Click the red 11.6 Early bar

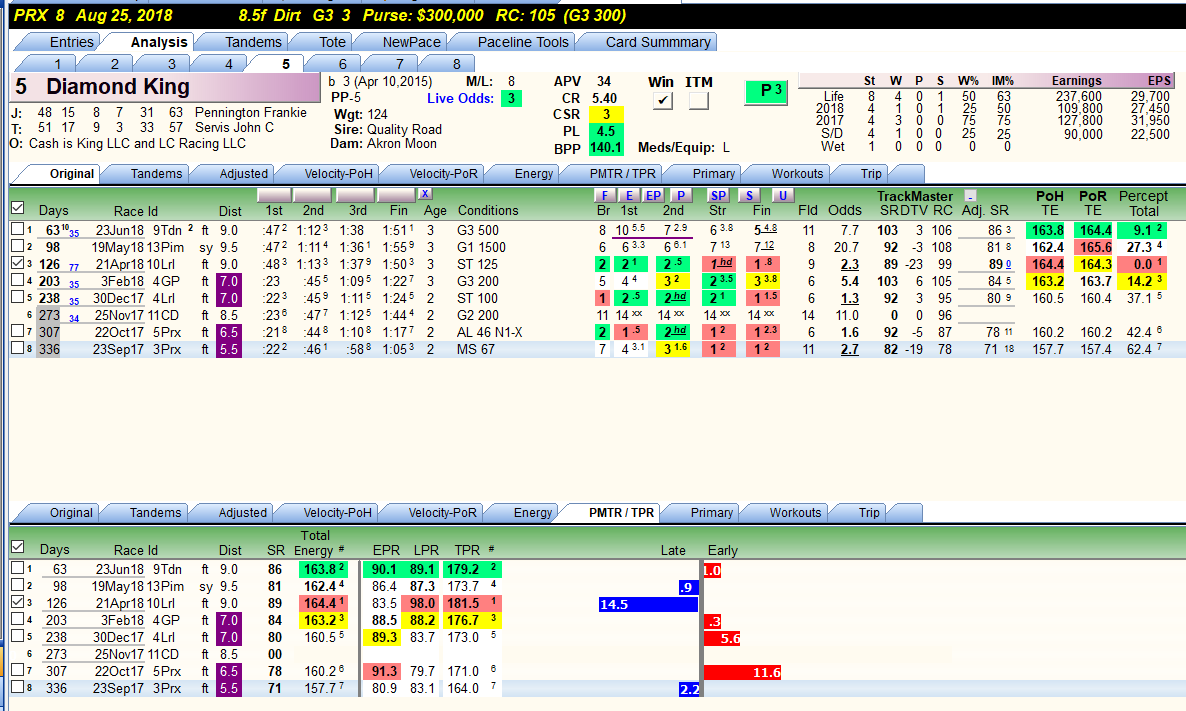(743, 672)
